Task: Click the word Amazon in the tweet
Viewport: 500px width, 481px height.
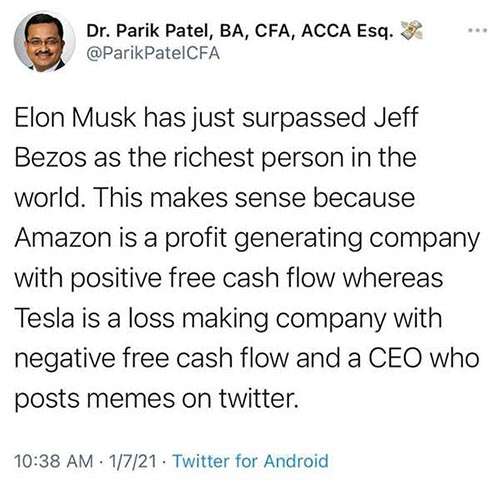Action: [x=63, y=238]
